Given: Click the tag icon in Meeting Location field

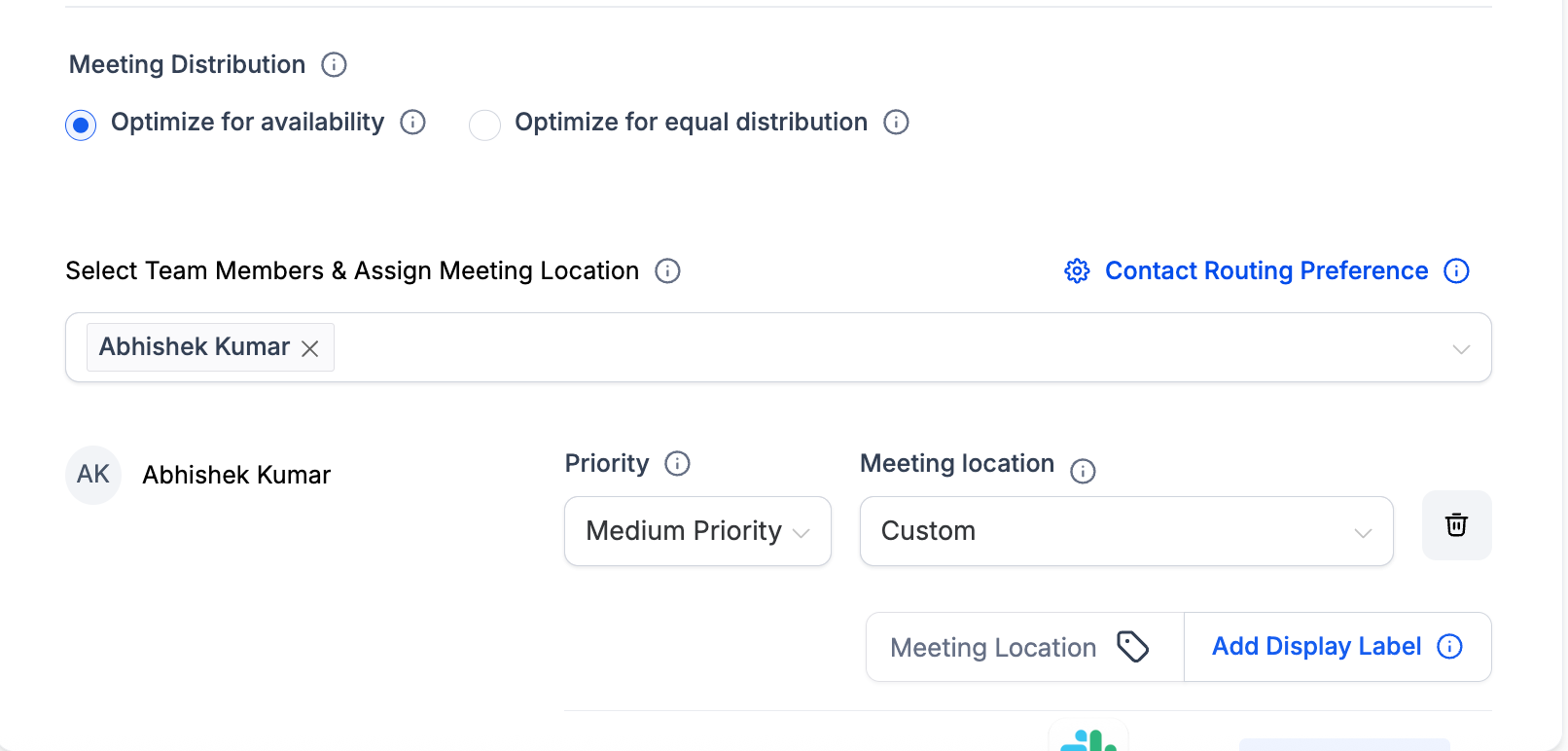Looking at the screenshot, I should click(x=1133, y=647).
